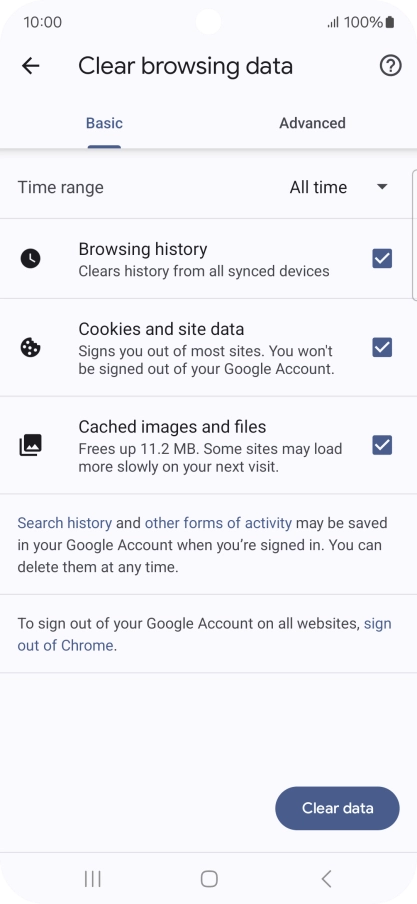Click the scrollbar handle on the right edge
The width and height of the screenshot is (417, 904).
(415, 235)
